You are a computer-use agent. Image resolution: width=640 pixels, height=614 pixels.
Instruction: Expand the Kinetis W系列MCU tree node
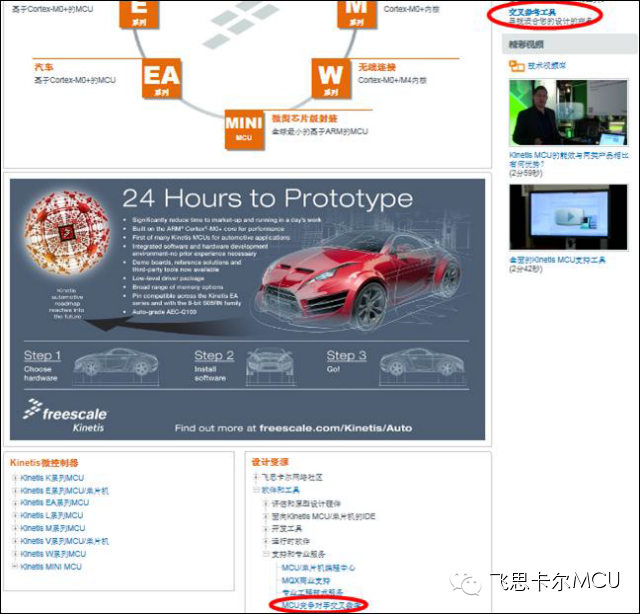pos(15,554)
